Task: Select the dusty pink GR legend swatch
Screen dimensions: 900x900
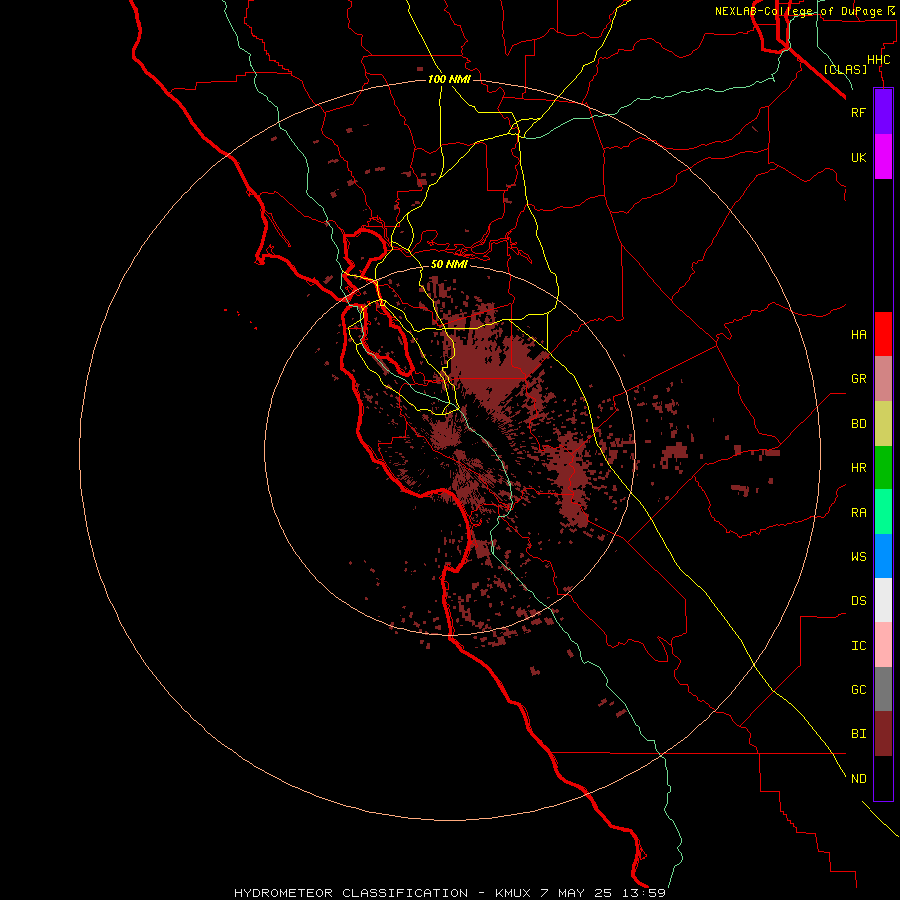Action: (x=883, y=379)
